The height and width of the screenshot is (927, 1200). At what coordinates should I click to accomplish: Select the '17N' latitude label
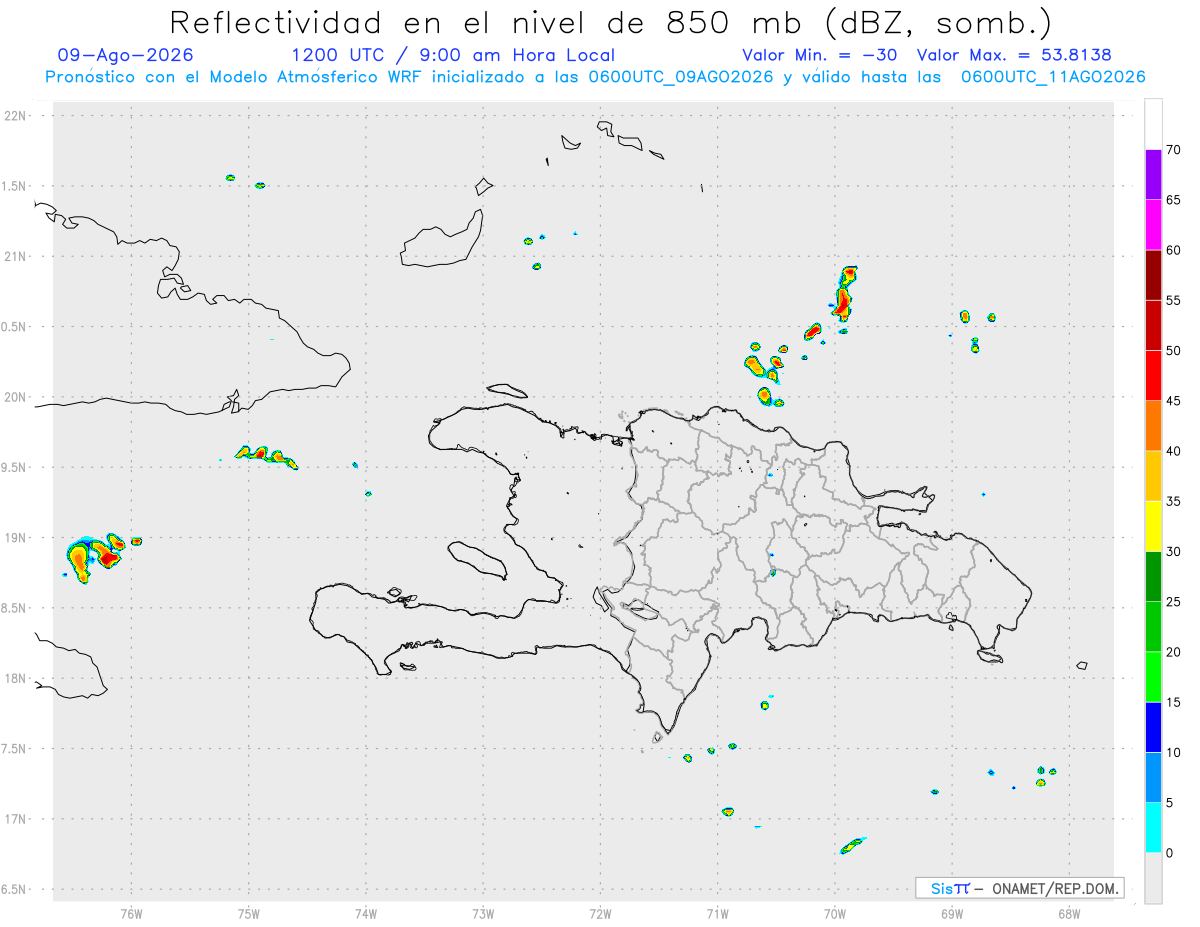pos(16,819)
